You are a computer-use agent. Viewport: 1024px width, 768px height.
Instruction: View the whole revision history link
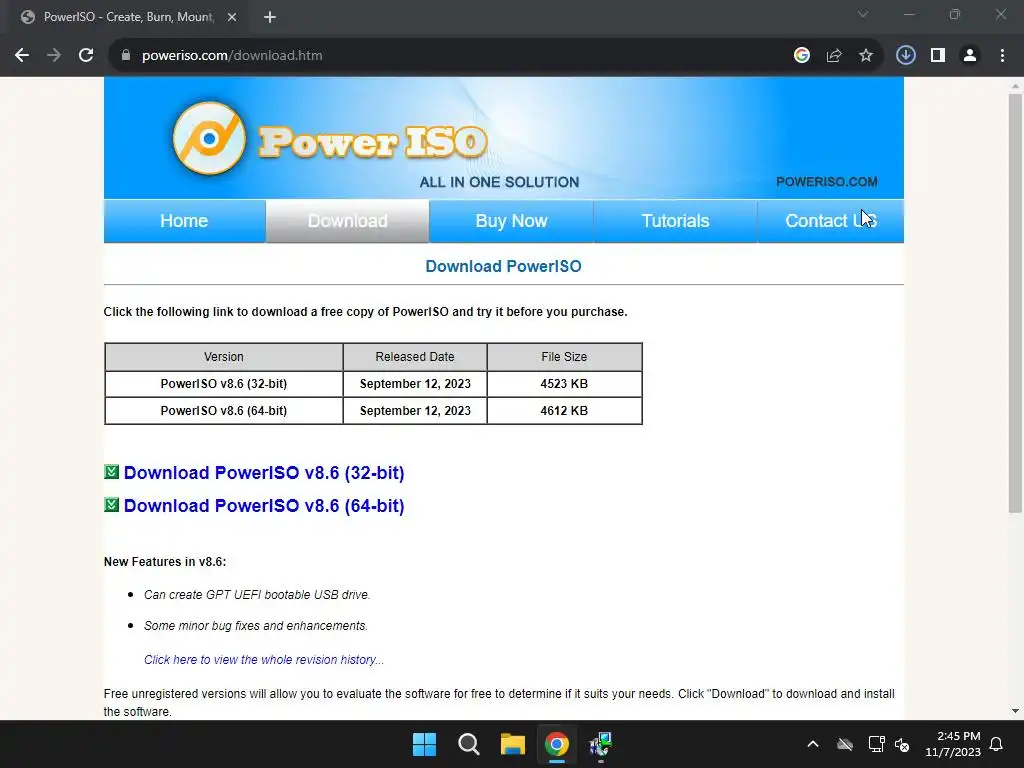[264, 660]
